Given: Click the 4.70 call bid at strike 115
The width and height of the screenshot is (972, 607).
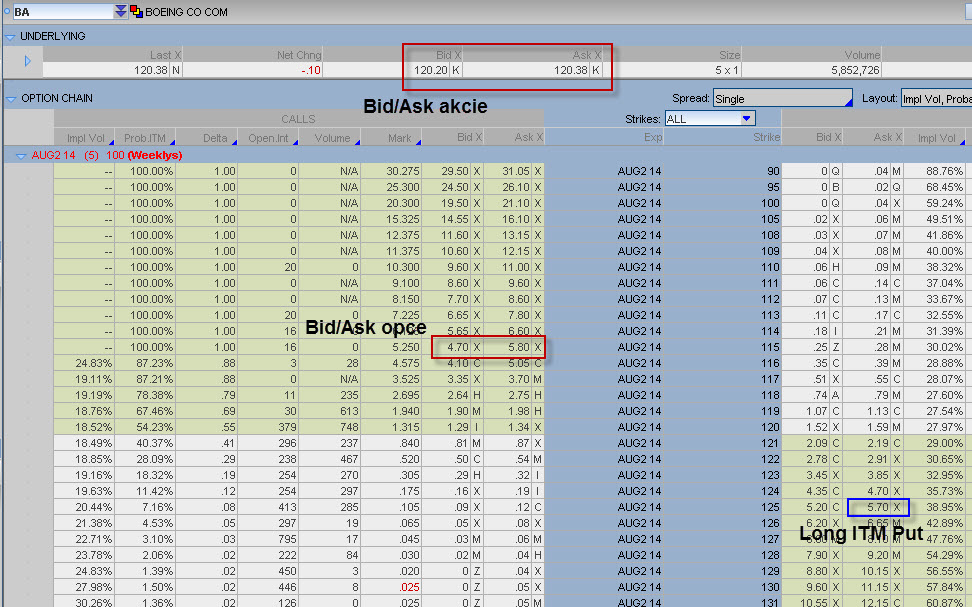Looking at the screenshot, I should [455, 347].
